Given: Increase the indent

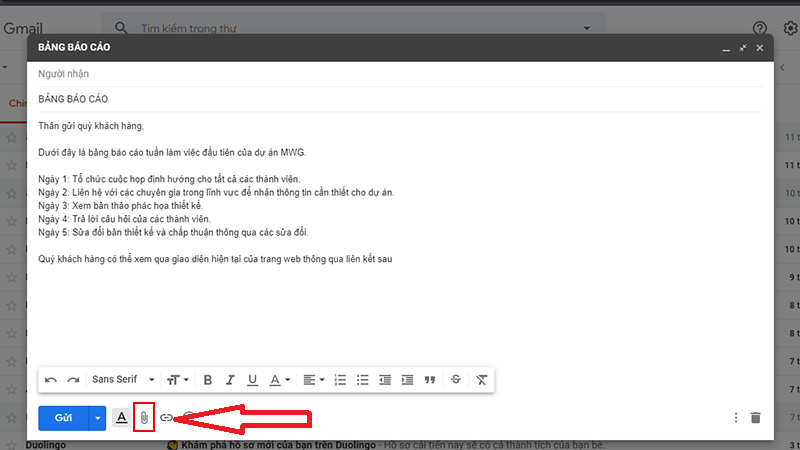Looking at the screenshot, I should (407, 380).
